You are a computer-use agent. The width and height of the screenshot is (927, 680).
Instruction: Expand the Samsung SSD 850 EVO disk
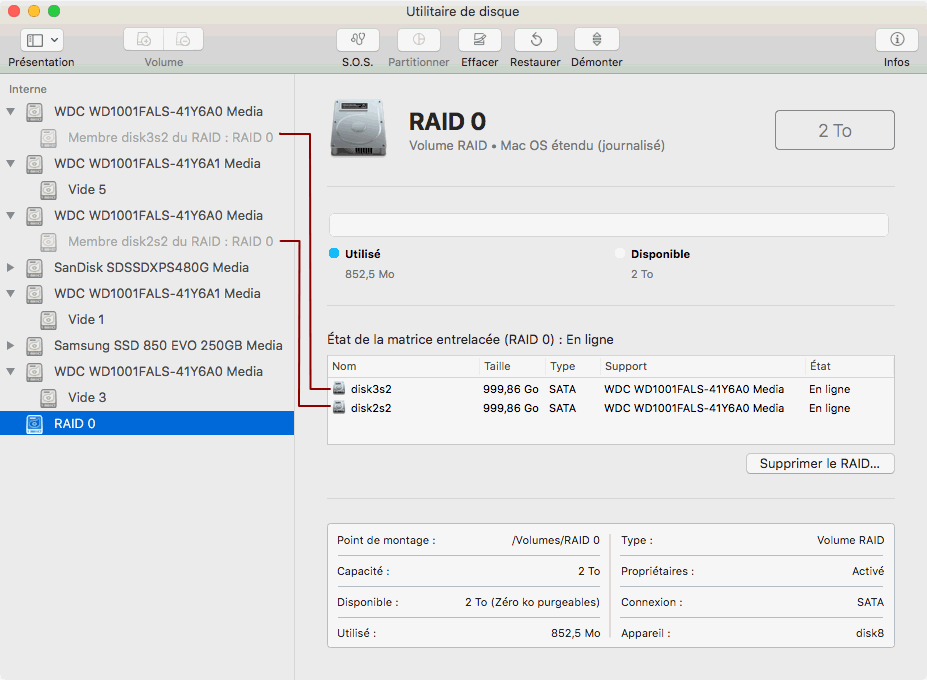pyautogui.click(x=11, y=345)
